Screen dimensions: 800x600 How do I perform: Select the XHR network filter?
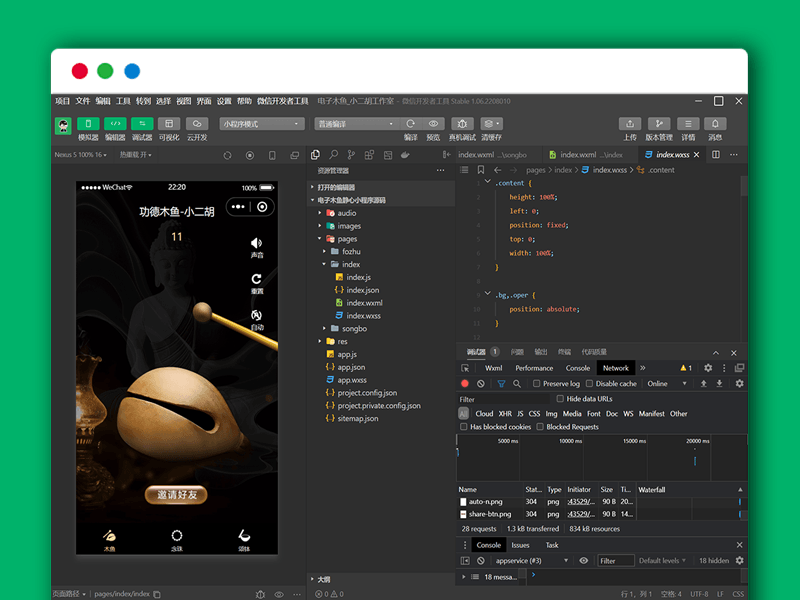coord(506,413)
